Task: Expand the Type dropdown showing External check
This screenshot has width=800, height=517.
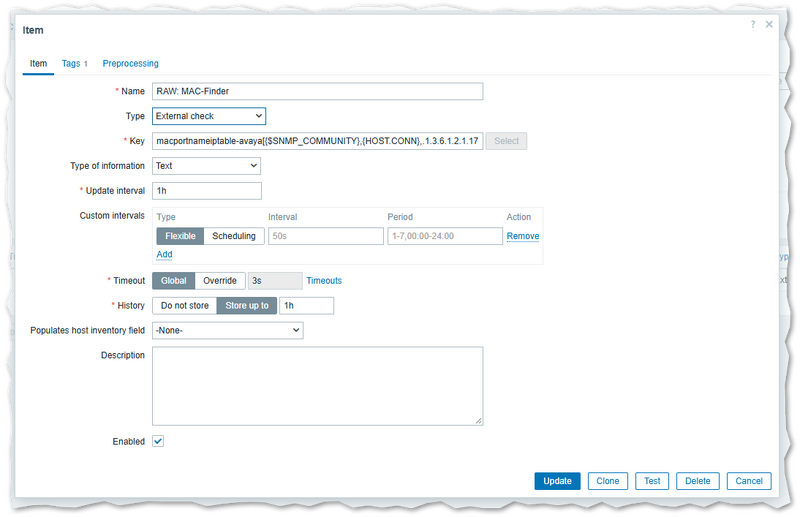Action: click(209, 116)
